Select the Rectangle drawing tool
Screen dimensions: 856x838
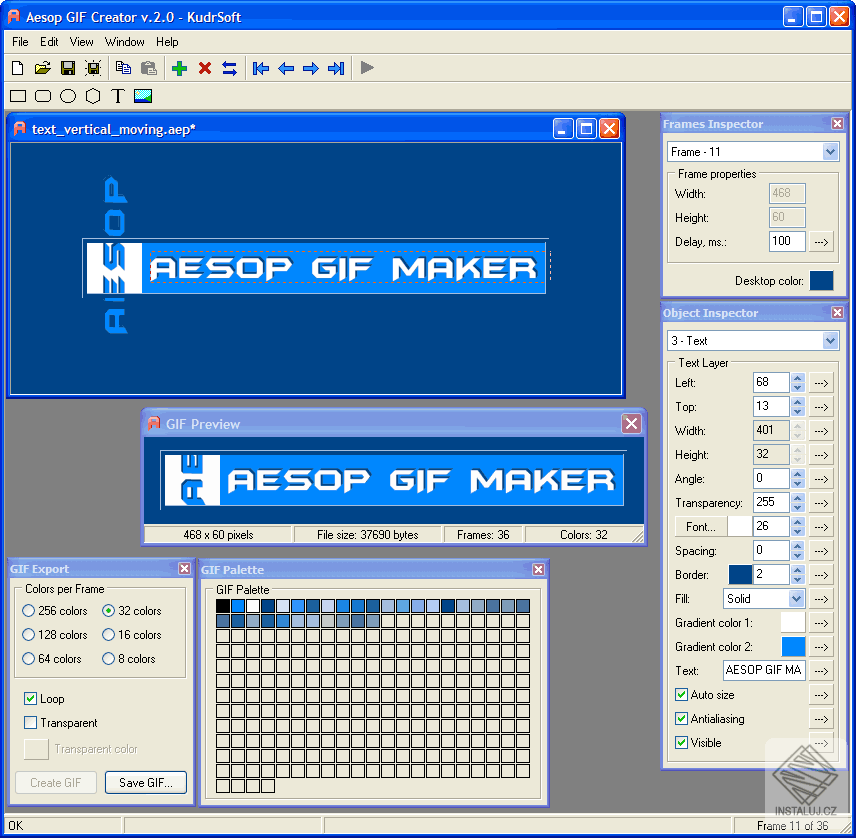pyautogui.click(x=17, y=95)
